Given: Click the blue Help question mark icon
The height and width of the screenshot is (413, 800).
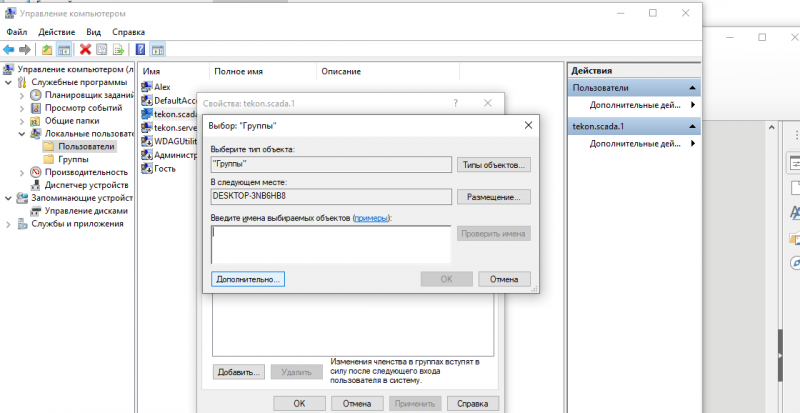Looking at the screenshot, I should (141, 49).
